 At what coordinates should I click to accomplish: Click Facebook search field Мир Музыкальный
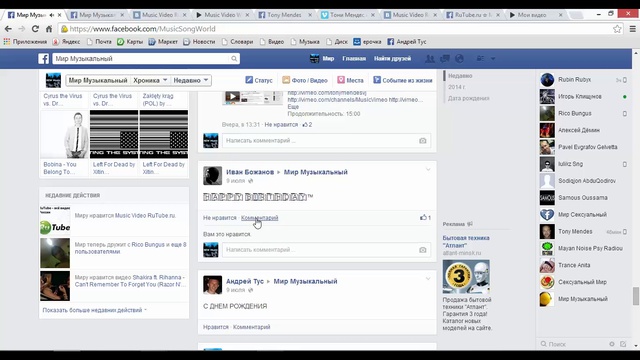(x=141, y=59)
